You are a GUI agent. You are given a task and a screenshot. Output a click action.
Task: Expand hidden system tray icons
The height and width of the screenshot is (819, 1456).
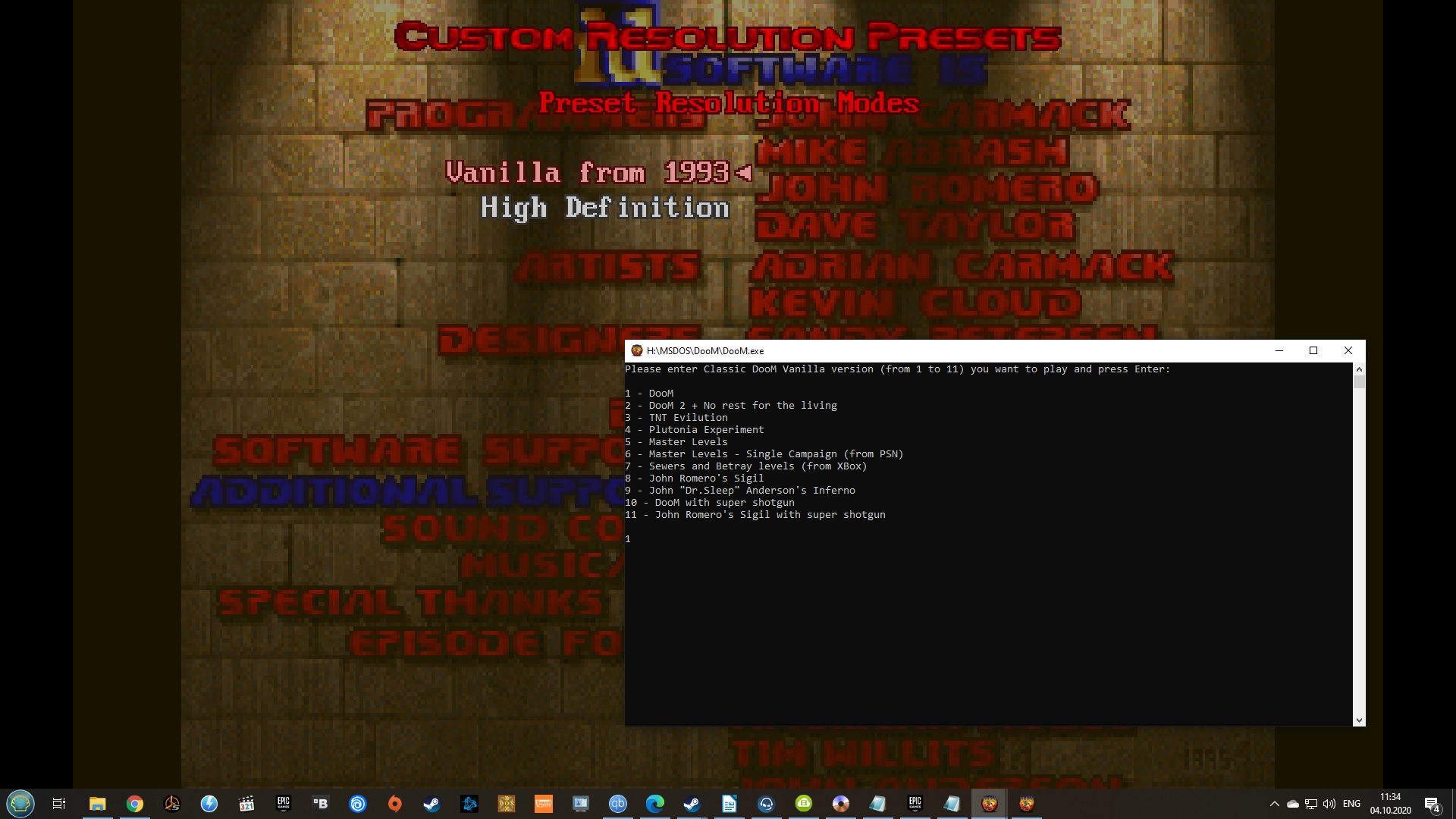point(1274,804)
